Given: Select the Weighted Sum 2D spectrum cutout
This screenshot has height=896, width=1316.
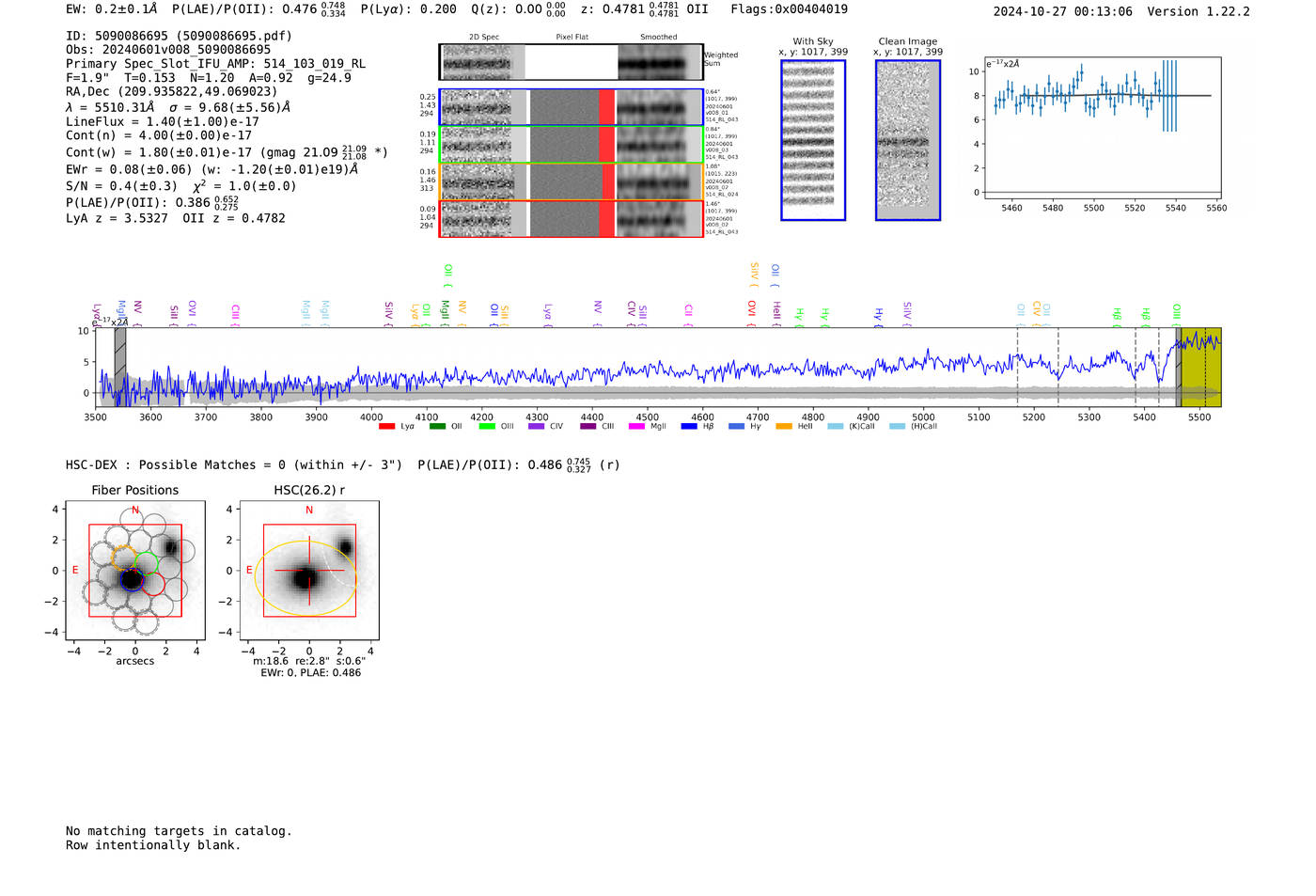Looking at the screenshot, I should coord(571,62).
